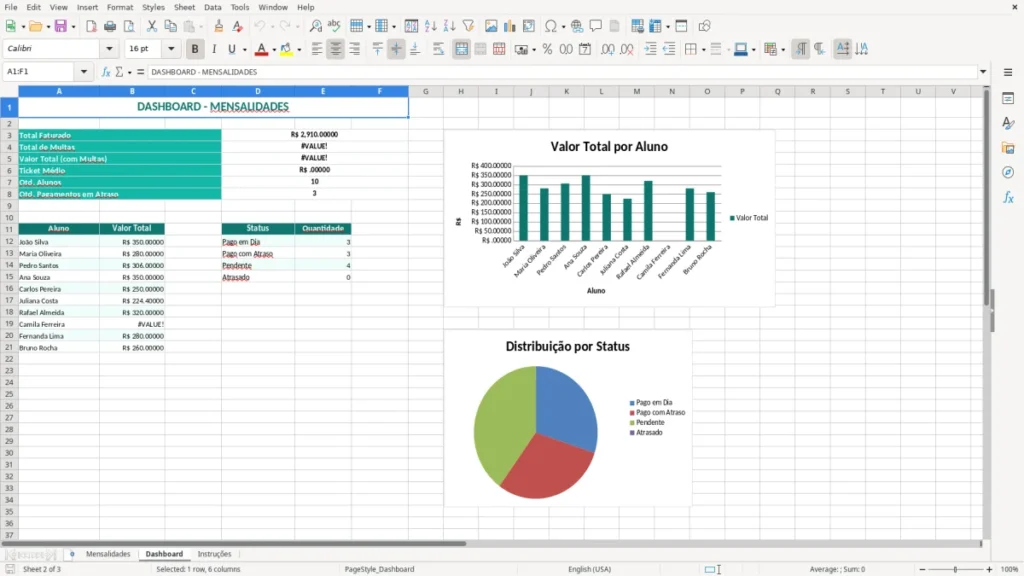Click the Cut scissors icon

click(x=152, y=26)
